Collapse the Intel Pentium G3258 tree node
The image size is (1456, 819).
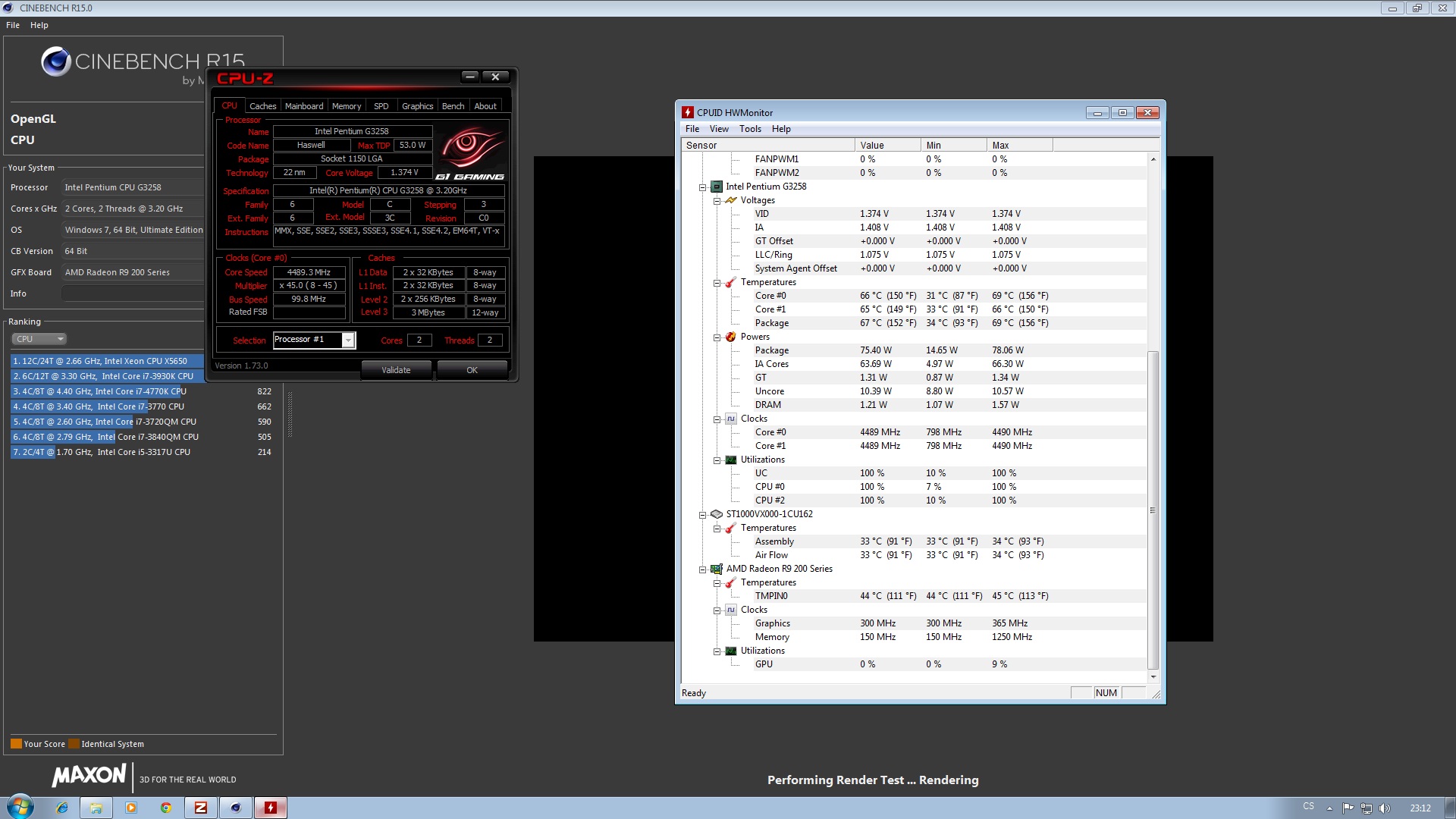pos(702,187)
